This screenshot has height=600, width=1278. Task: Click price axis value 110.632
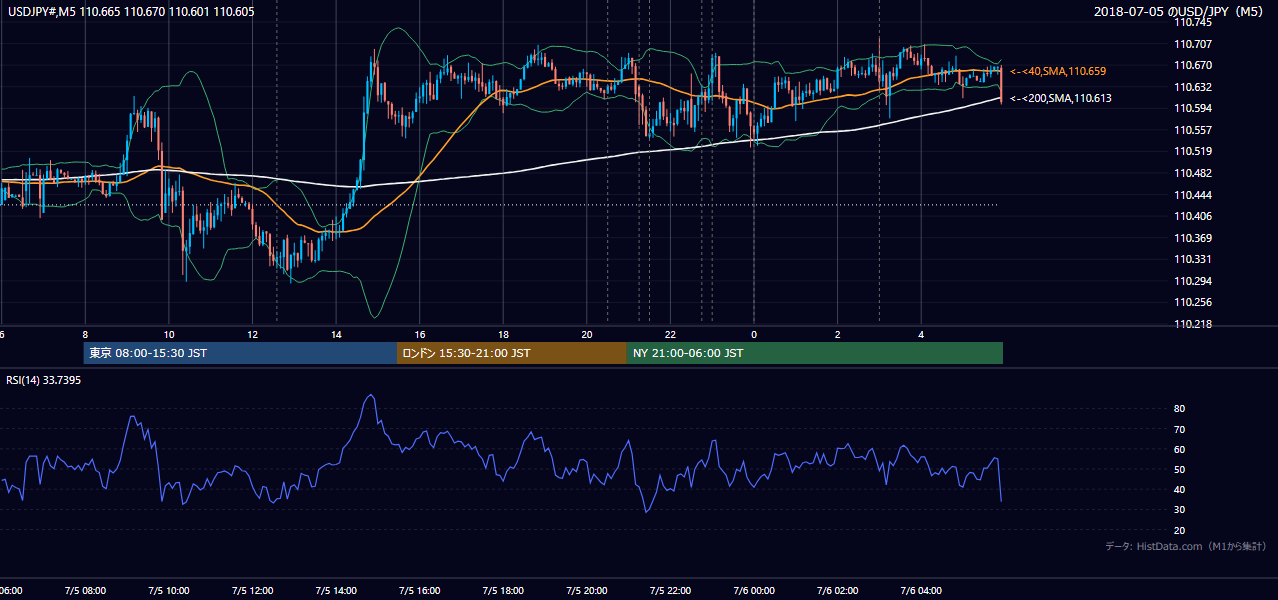tap(1192, 87)
